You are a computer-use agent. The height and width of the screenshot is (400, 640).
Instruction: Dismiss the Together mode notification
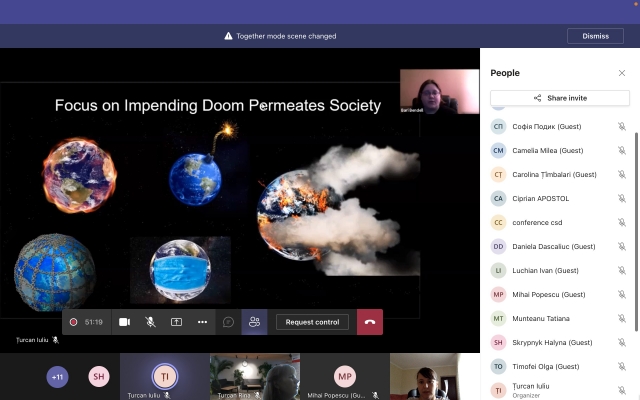(x=595, y=36)
